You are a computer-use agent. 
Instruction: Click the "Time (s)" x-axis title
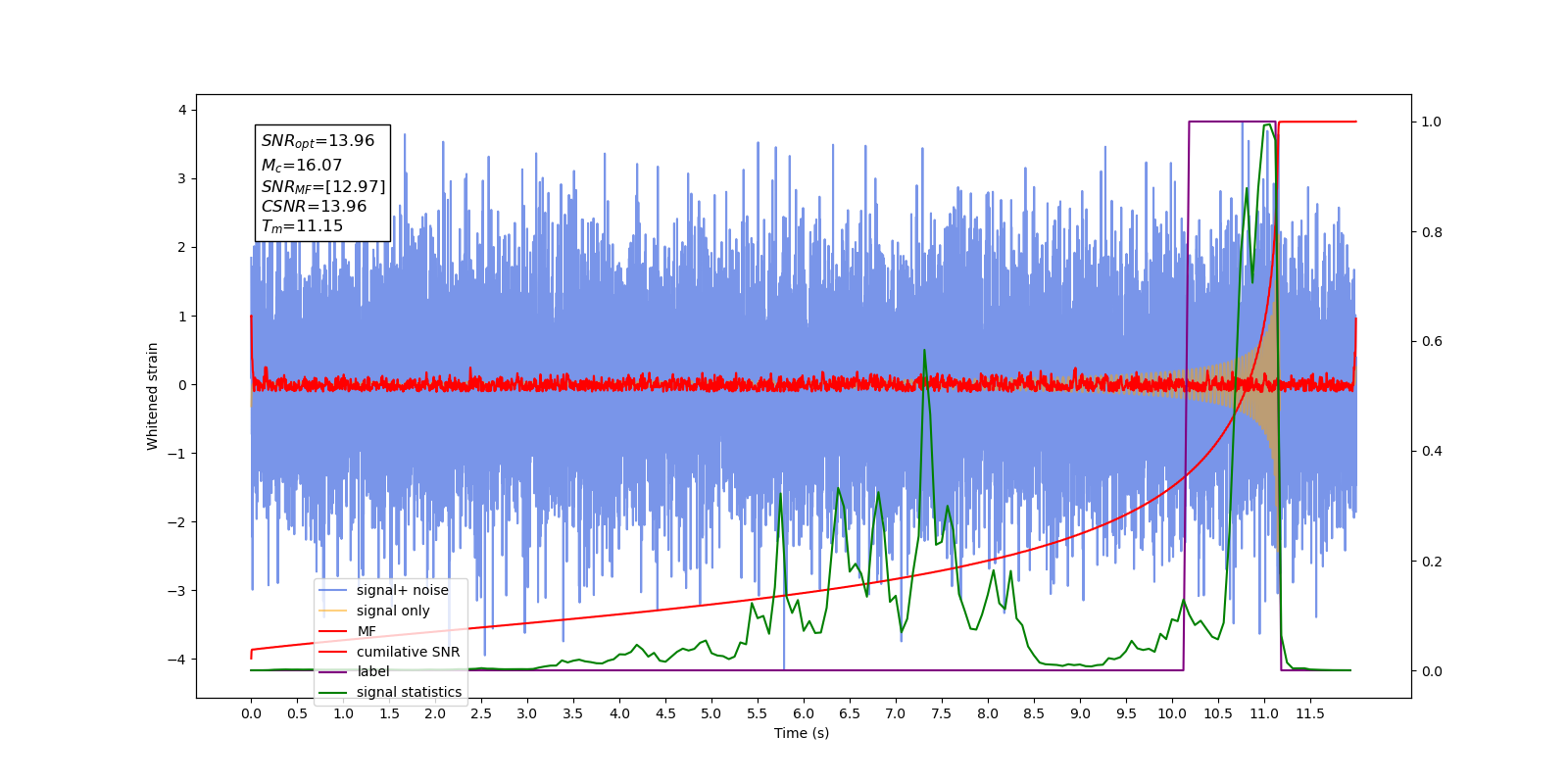(802, 733)
